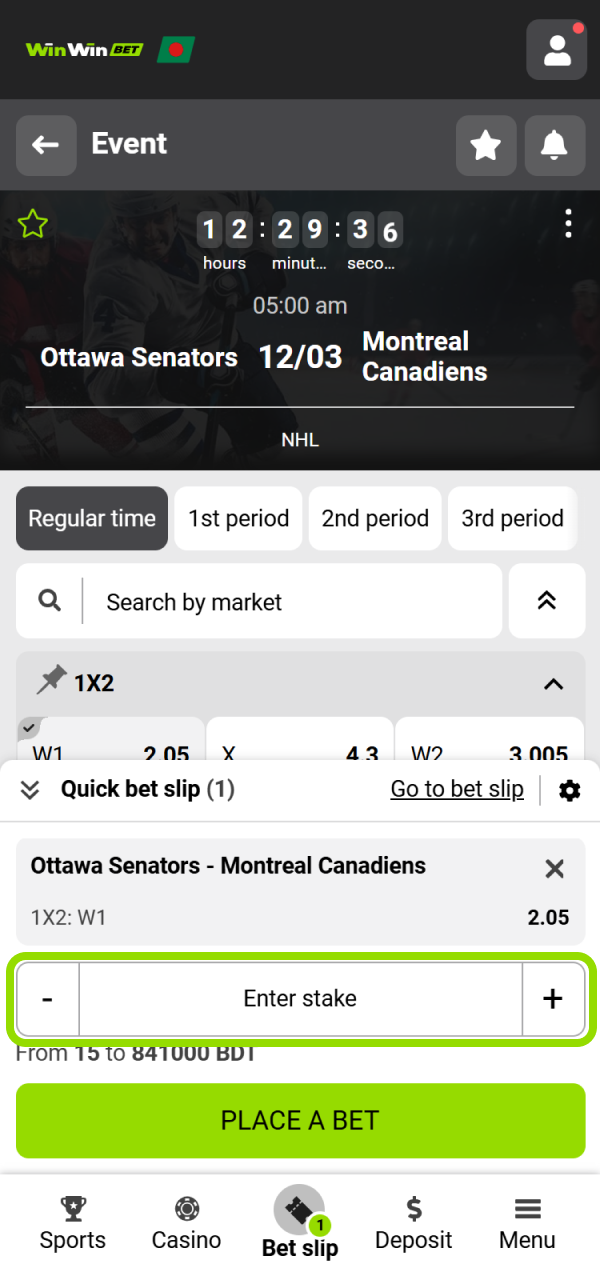Open the user account profile icon
The width and height of the screenshot is (600, 1280).
point(556,49)
